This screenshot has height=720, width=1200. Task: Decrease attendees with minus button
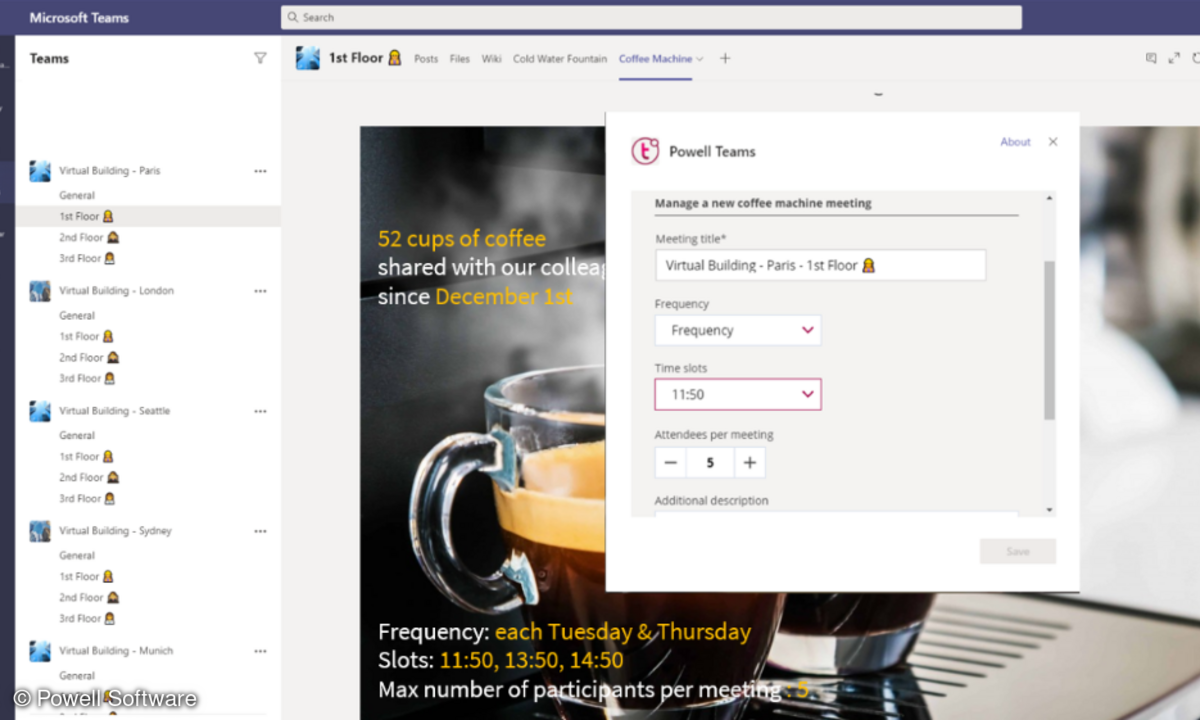(671, 463)
